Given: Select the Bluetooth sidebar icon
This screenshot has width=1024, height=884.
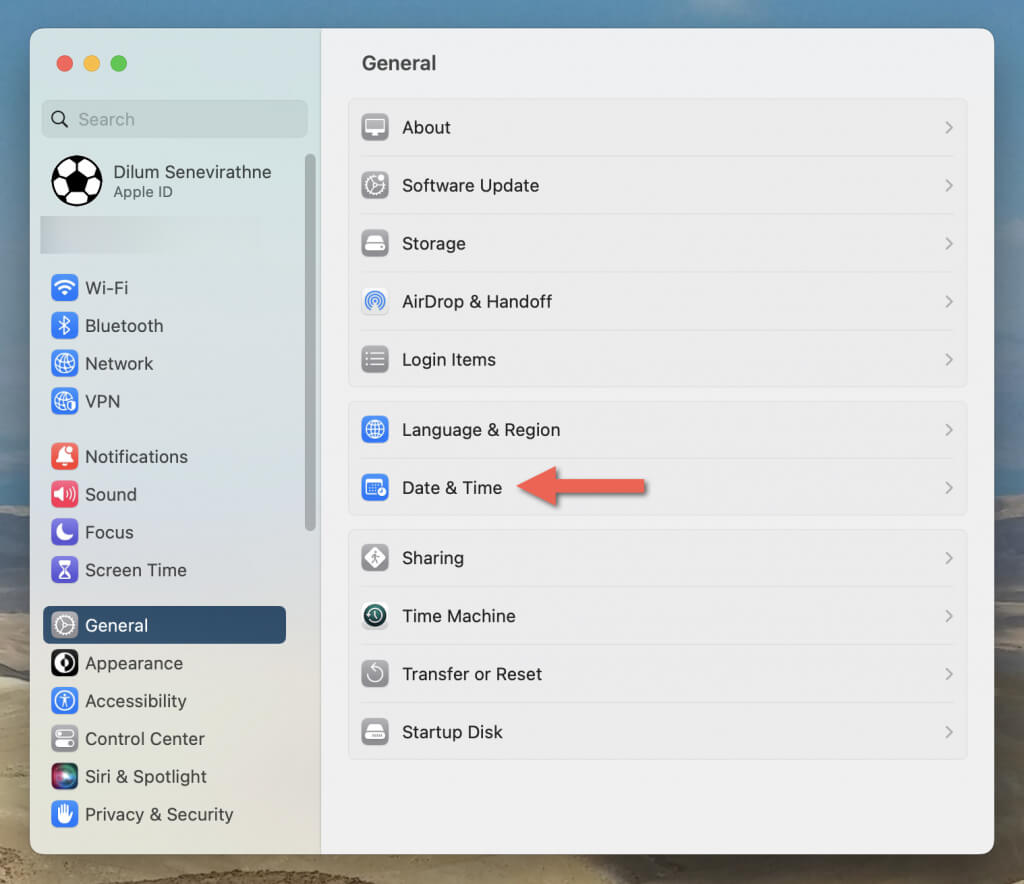Looking at the screenshot, I should [x=65, y=326].
